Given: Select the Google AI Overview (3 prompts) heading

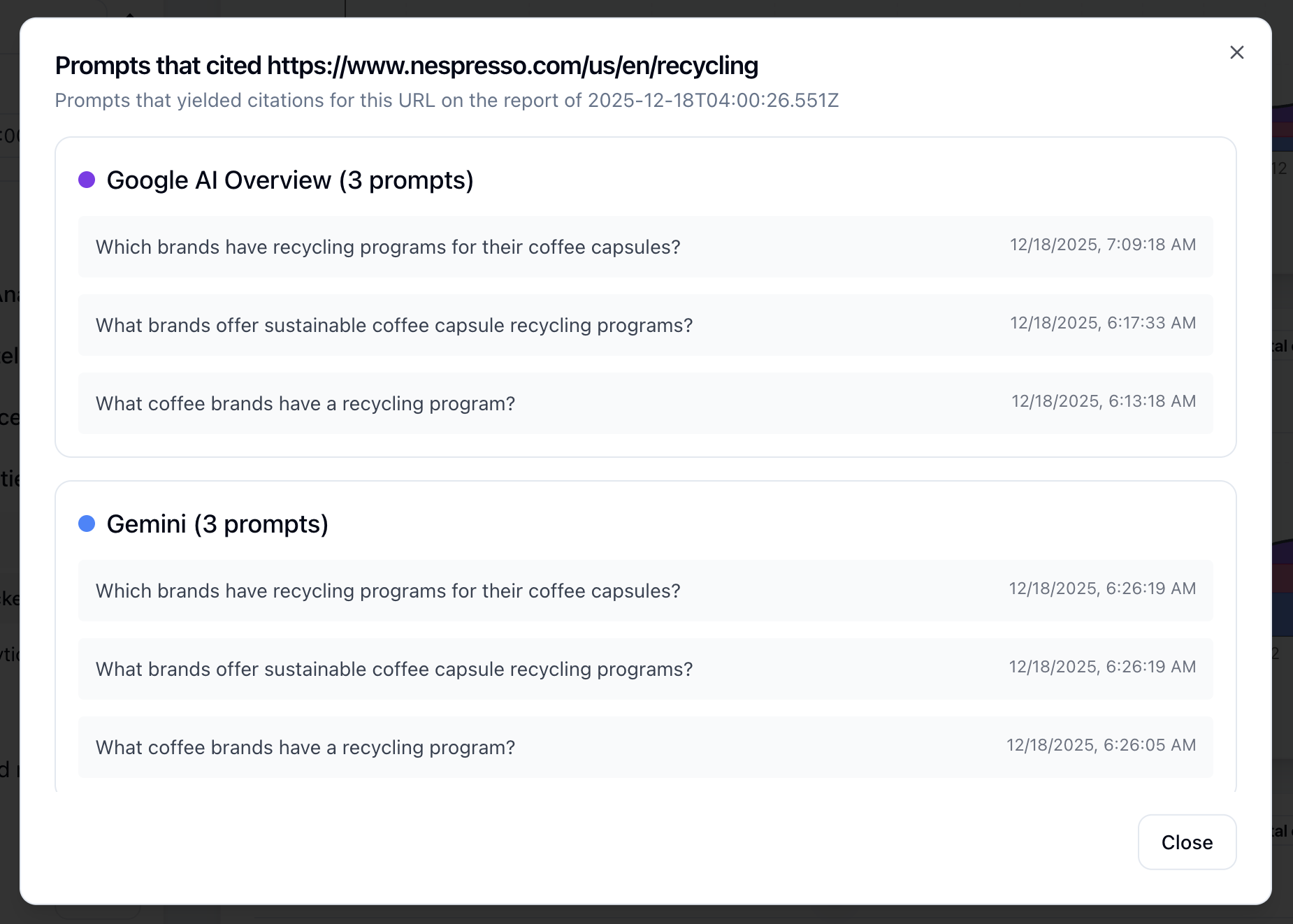Looking at the screenshot, I should [290, 180].
